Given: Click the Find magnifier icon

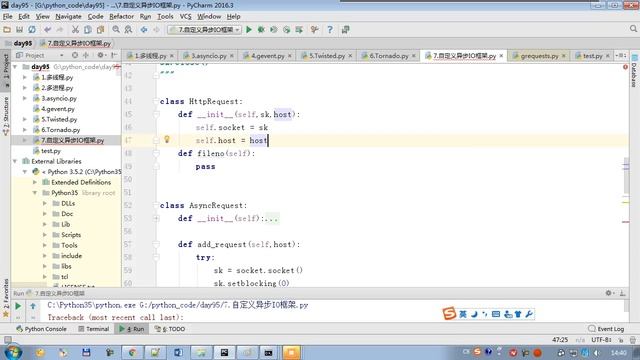Looking at the screenshot, I should 116,30.
